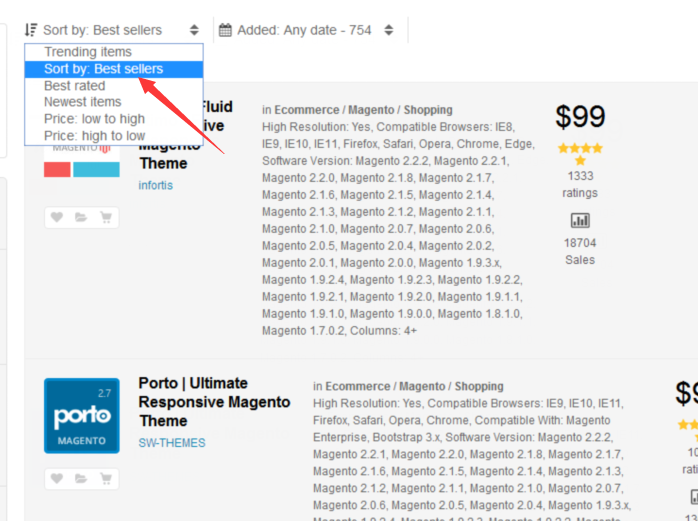Add infortis theme to collection folder icon

[81, 217]
